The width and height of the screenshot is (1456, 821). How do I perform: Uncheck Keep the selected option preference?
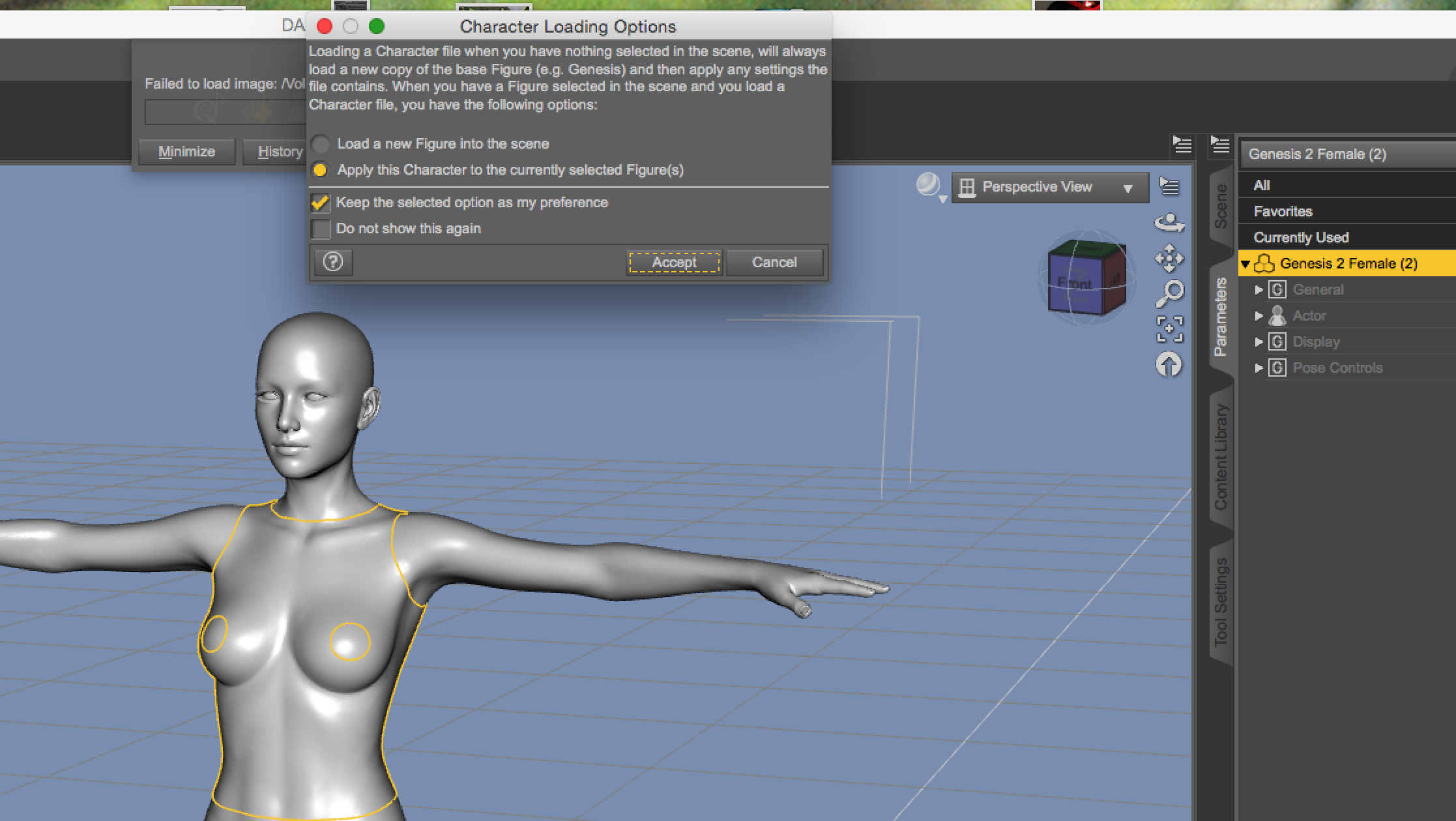coord(320,203)
